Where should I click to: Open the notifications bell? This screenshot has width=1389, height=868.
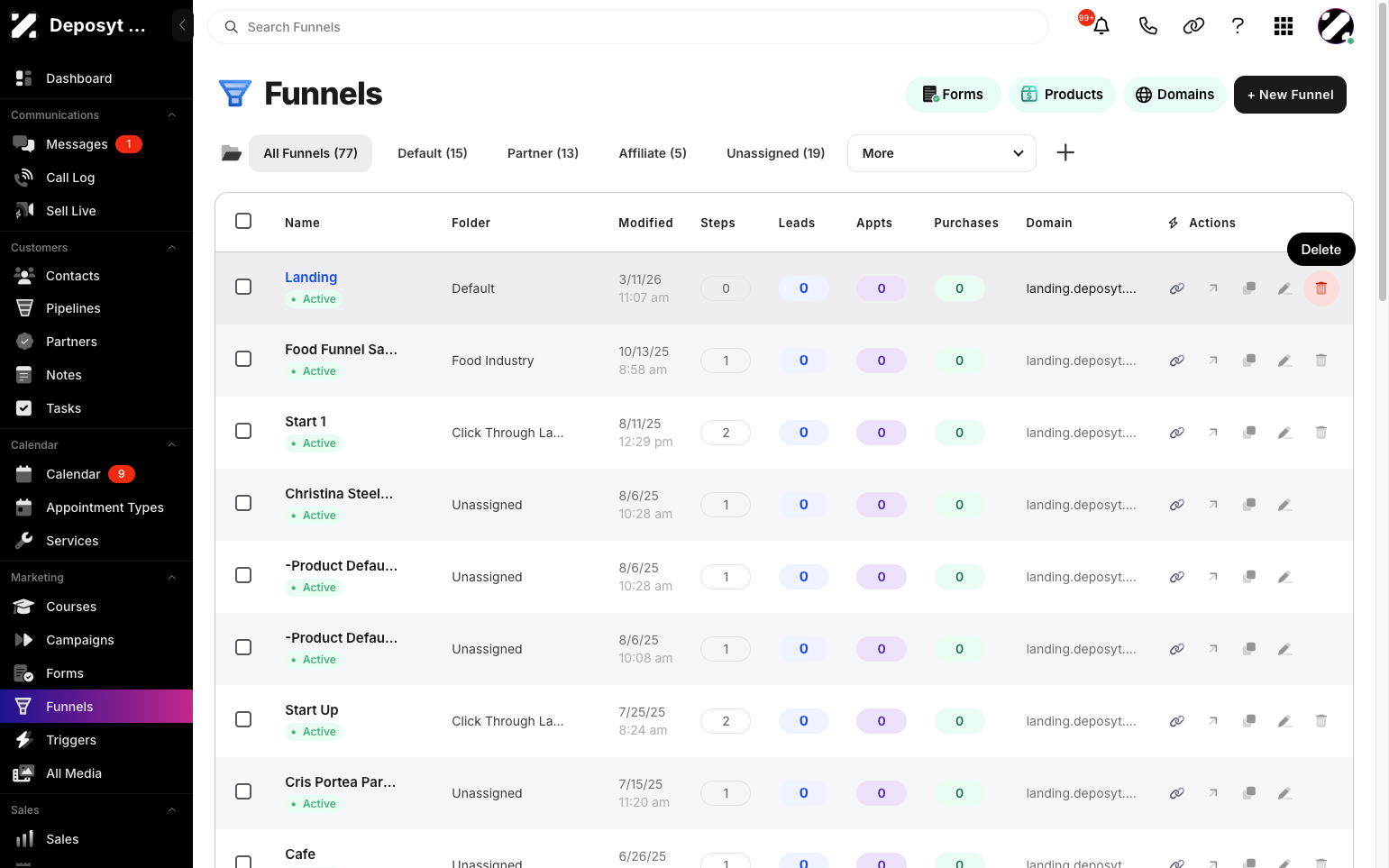[1101, 26]
